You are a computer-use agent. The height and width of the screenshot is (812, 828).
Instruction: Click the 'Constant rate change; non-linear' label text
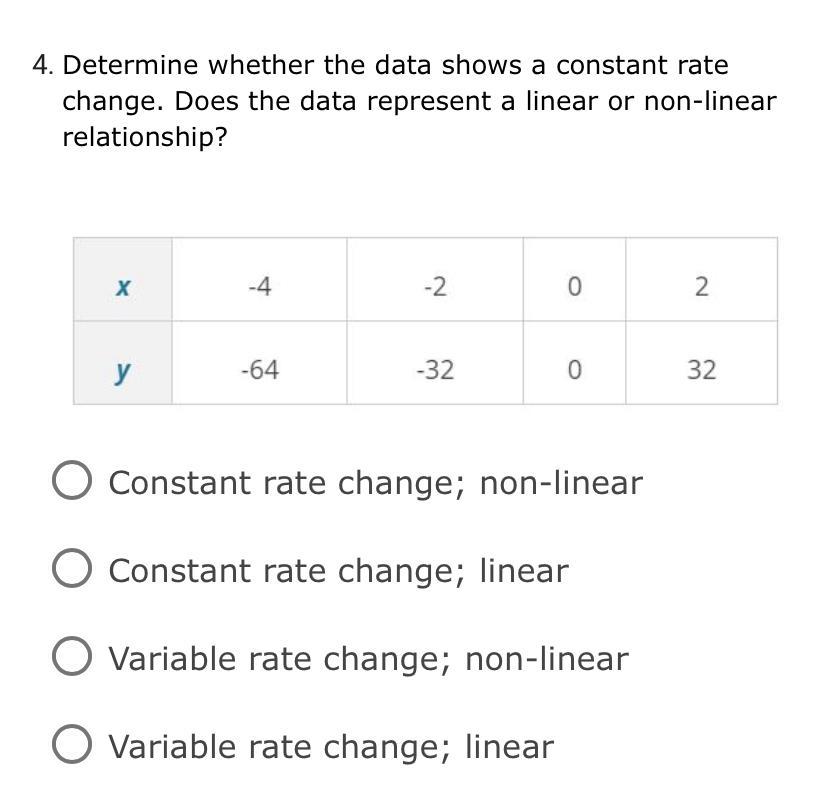(x=375, y=483)
